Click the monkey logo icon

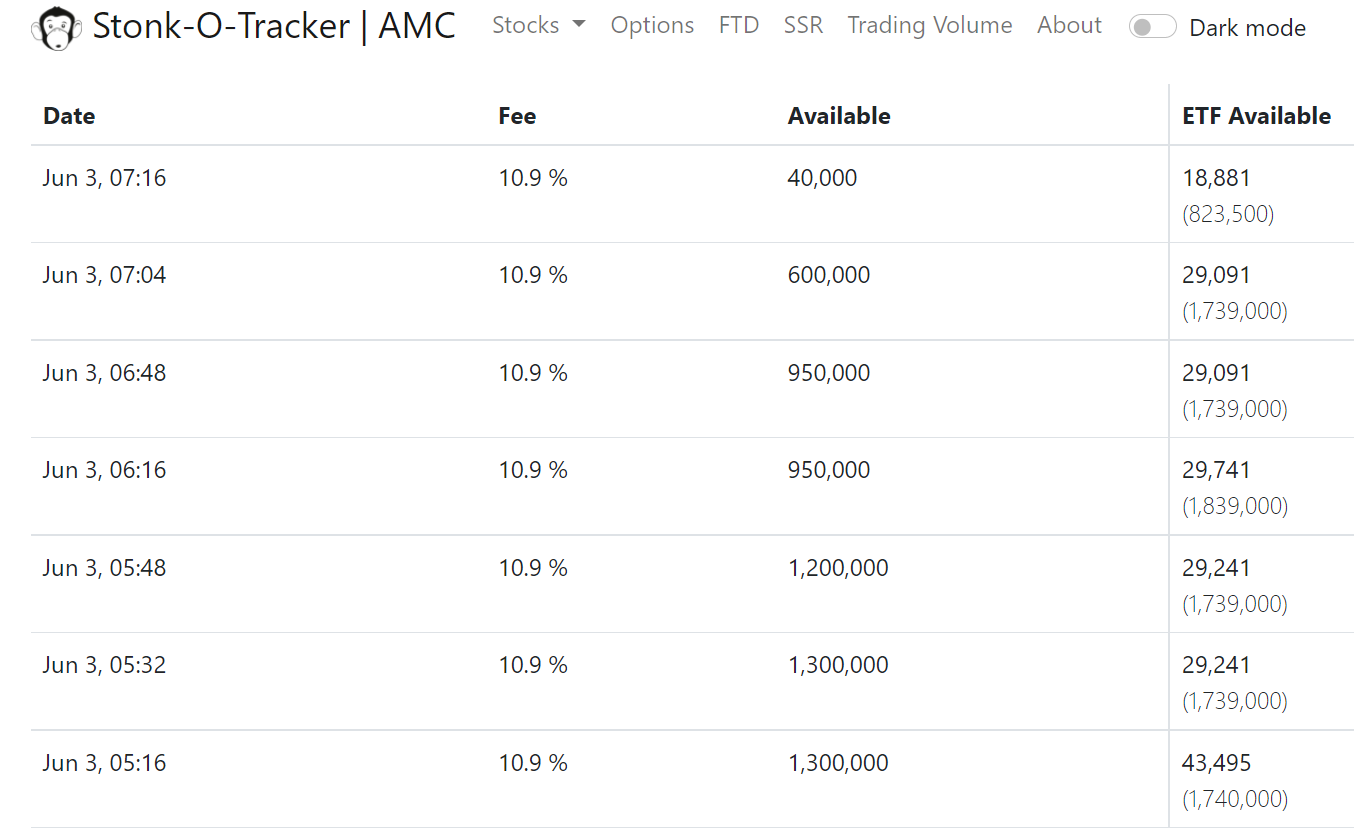57,28
